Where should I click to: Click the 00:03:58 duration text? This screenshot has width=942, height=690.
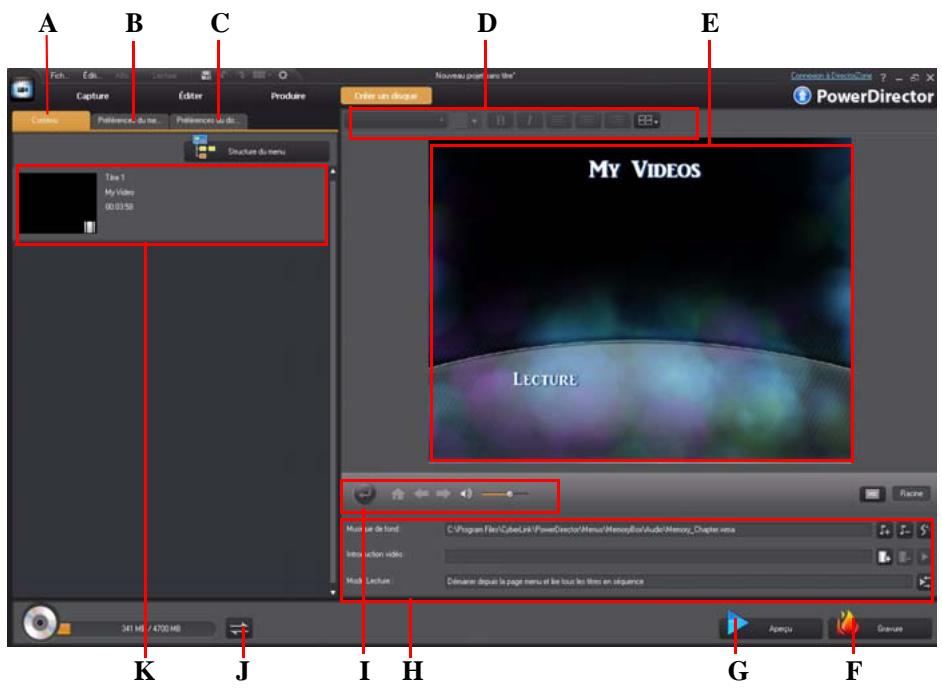[x=119, y=207]
